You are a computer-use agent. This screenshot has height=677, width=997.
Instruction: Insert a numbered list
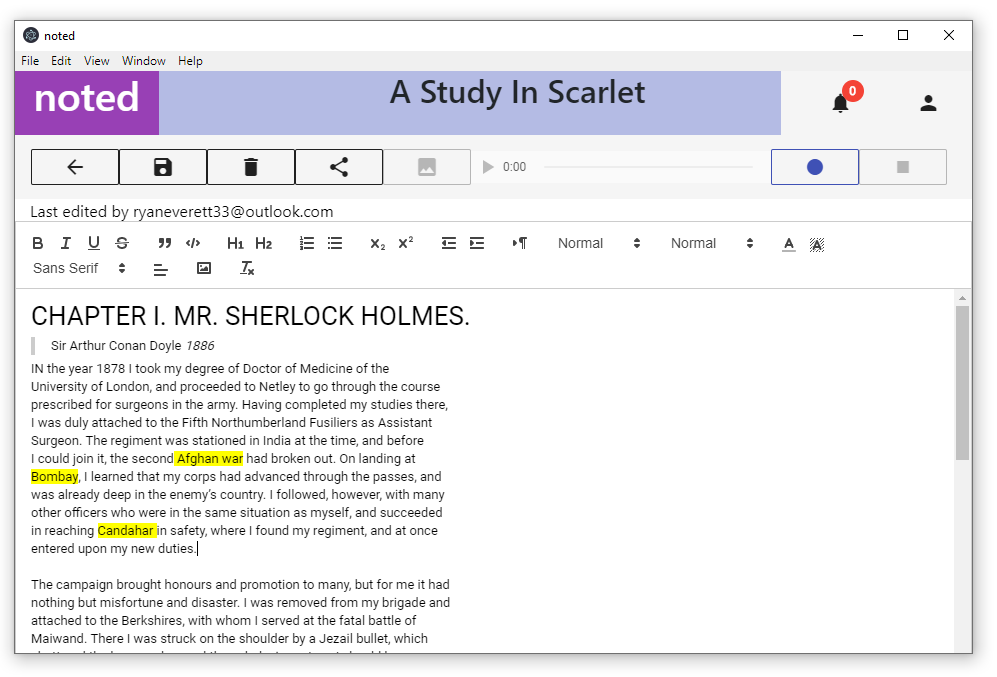pos(306,243)
